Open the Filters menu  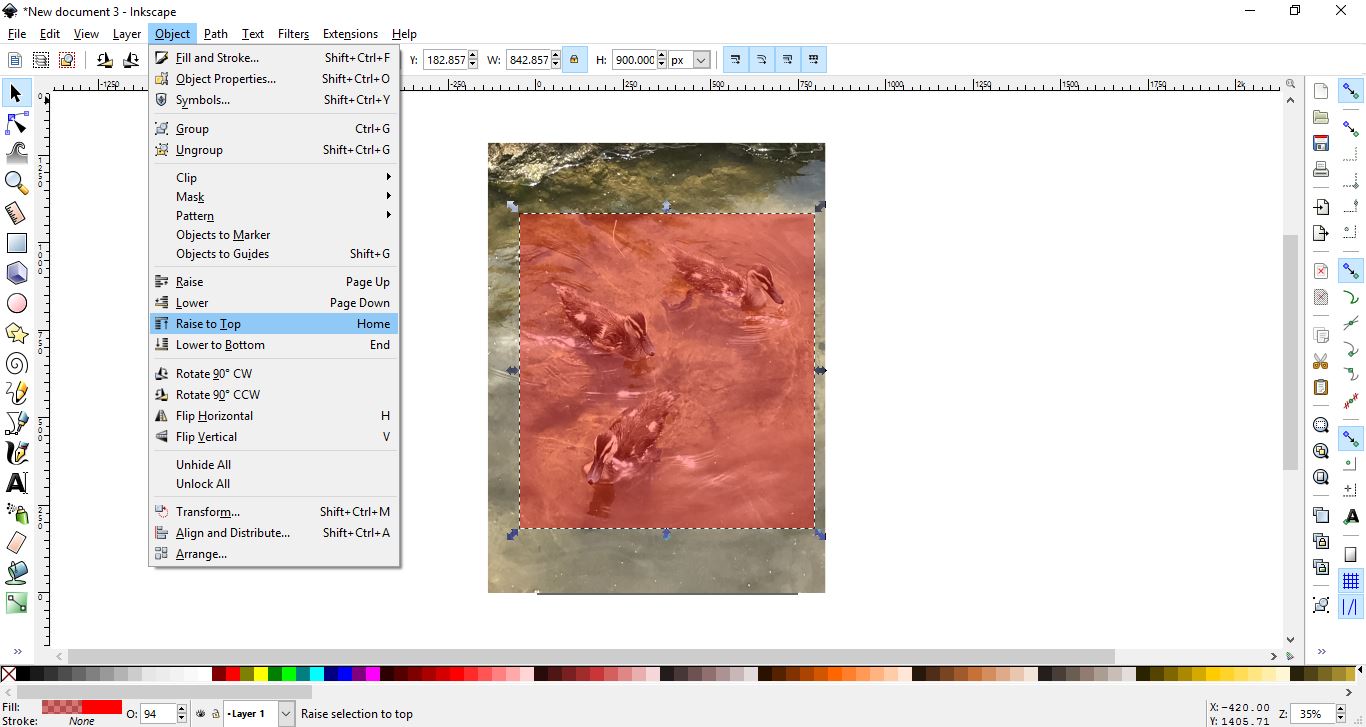(293, 33)
